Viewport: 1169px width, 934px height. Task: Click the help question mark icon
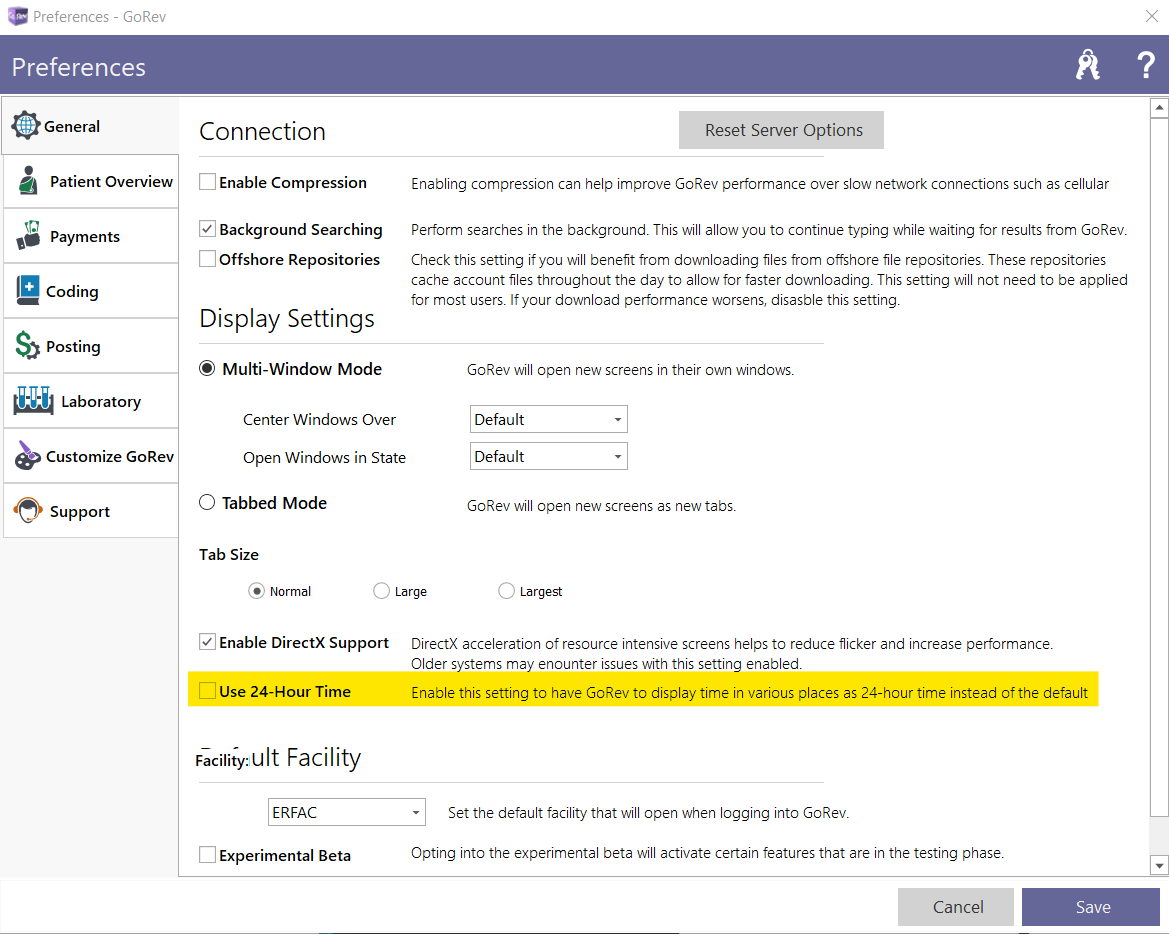tap(1146, 66)
